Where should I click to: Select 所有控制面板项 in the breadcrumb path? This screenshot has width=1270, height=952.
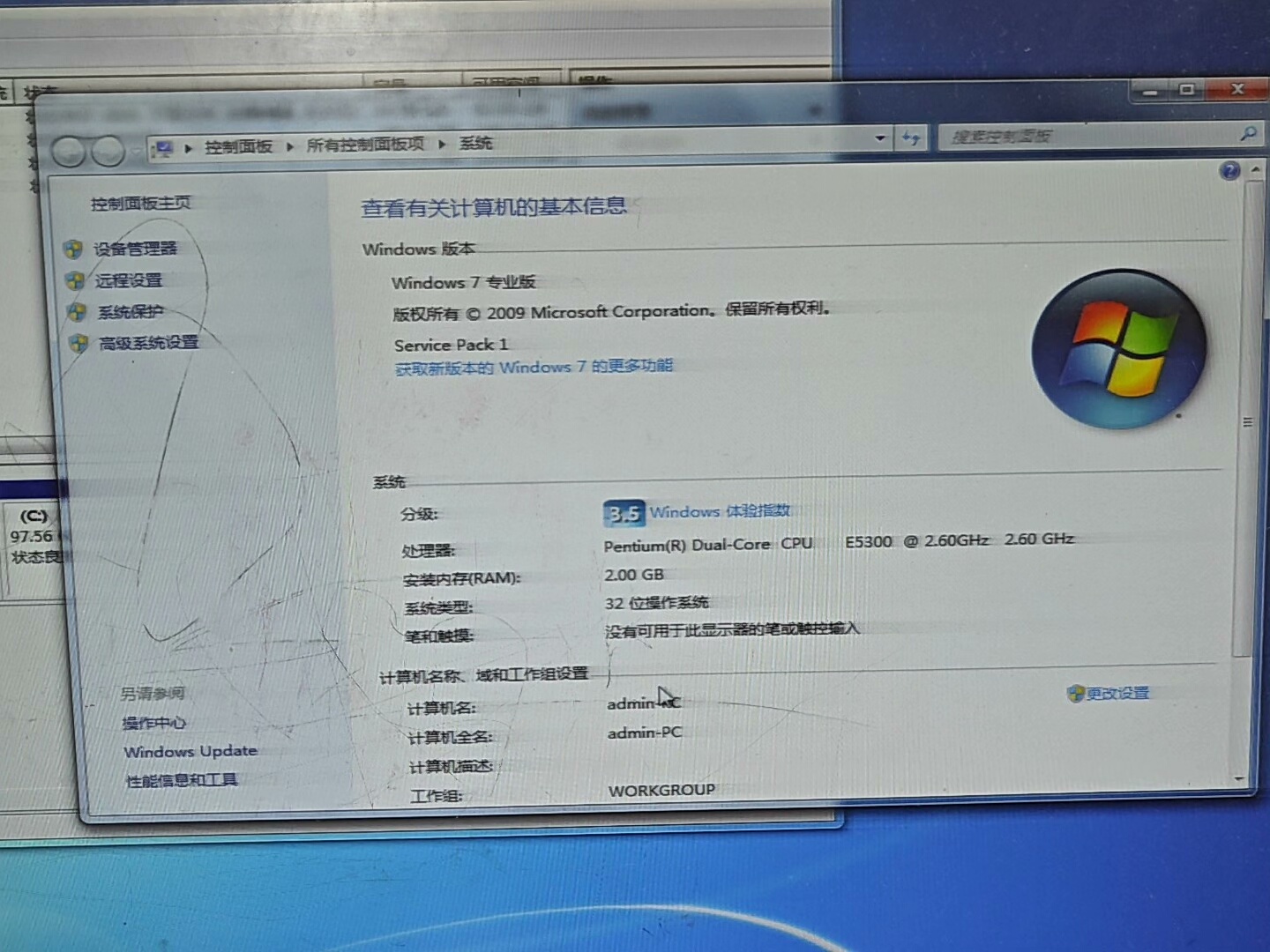tap(365, 145)
